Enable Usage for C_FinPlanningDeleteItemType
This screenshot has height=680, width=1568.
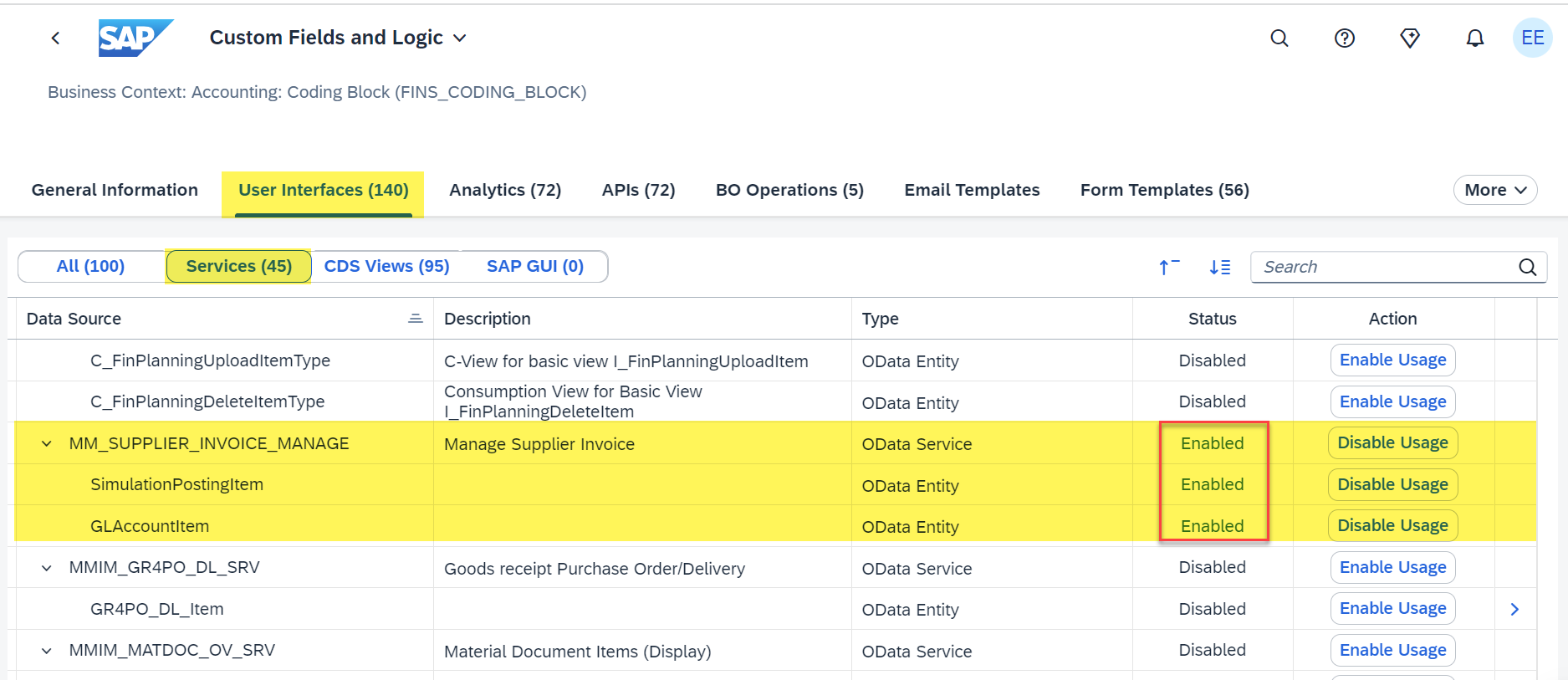[1393, 401]
